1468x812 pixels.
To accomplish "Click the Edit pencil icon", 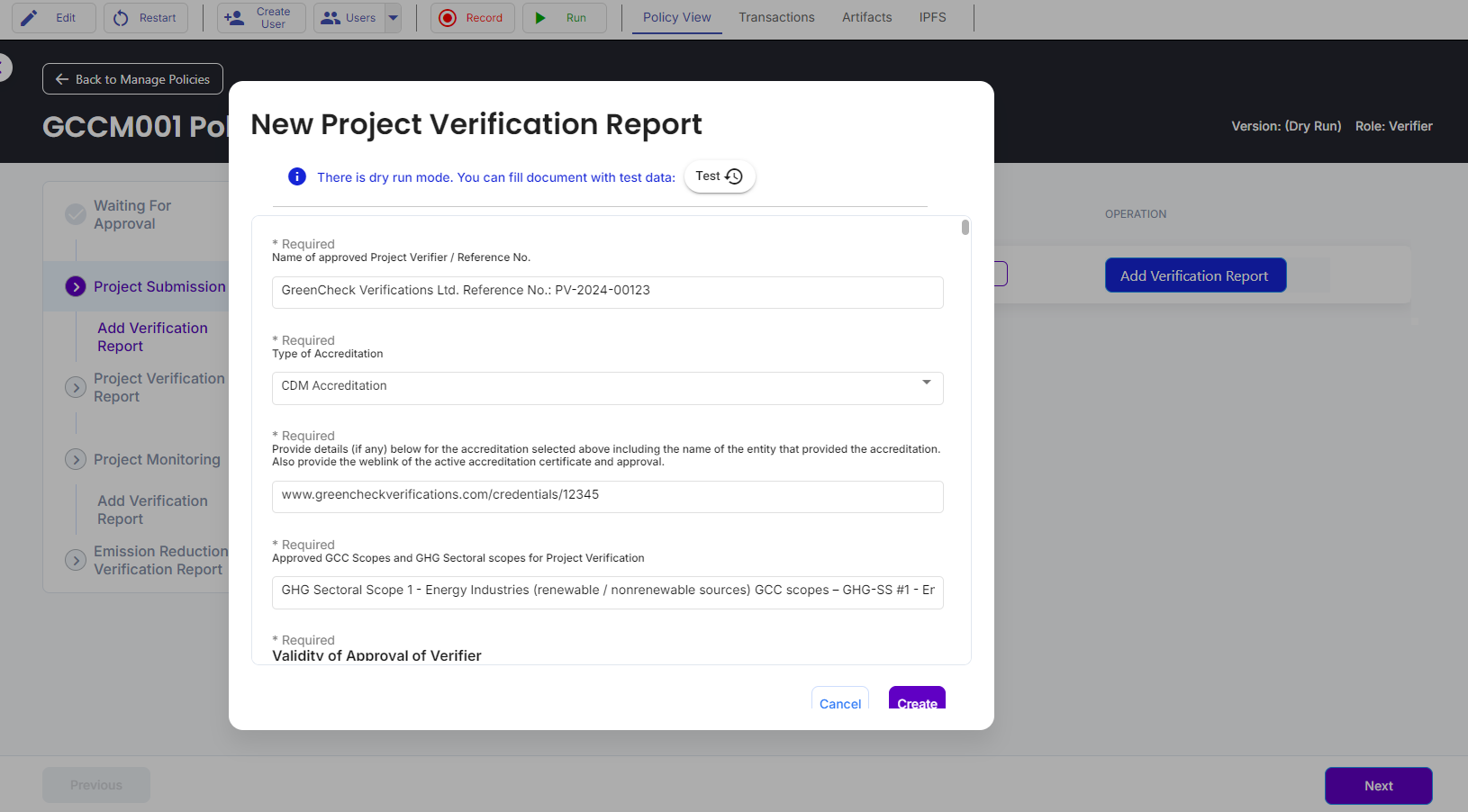I will [x=30, y=18].
